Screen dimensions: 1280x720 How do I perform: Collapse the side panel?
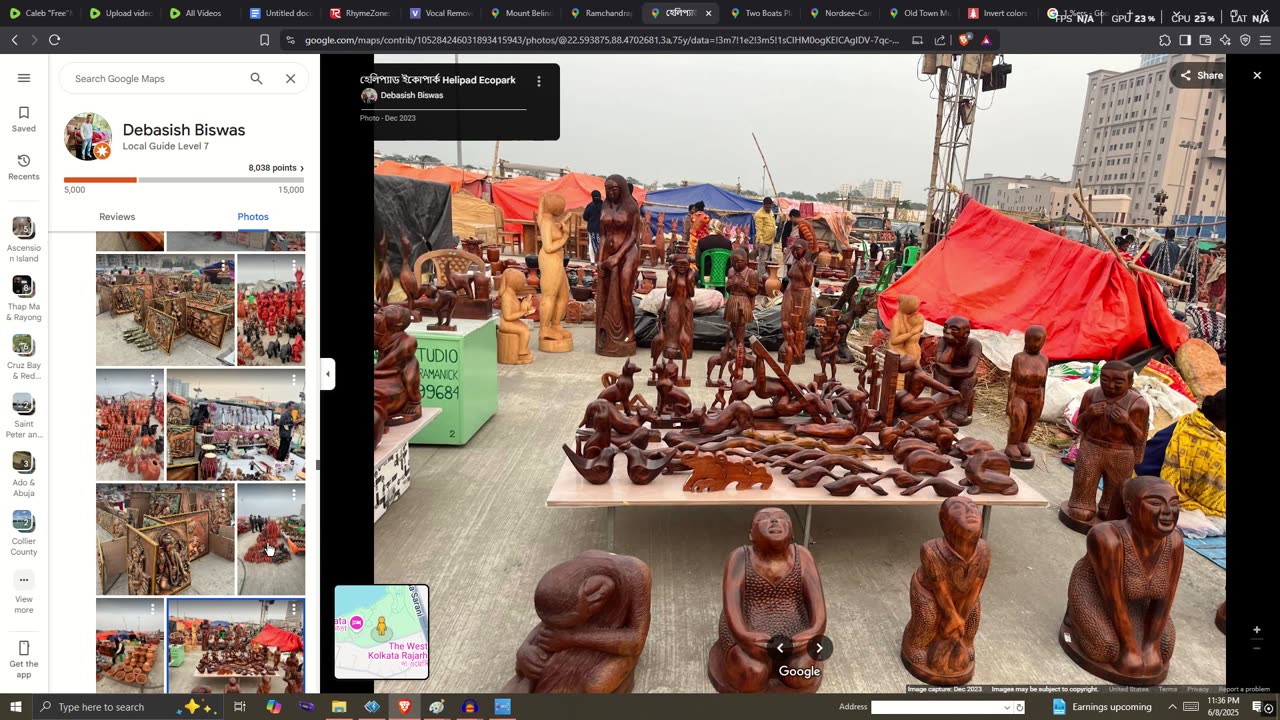(327, 374)
